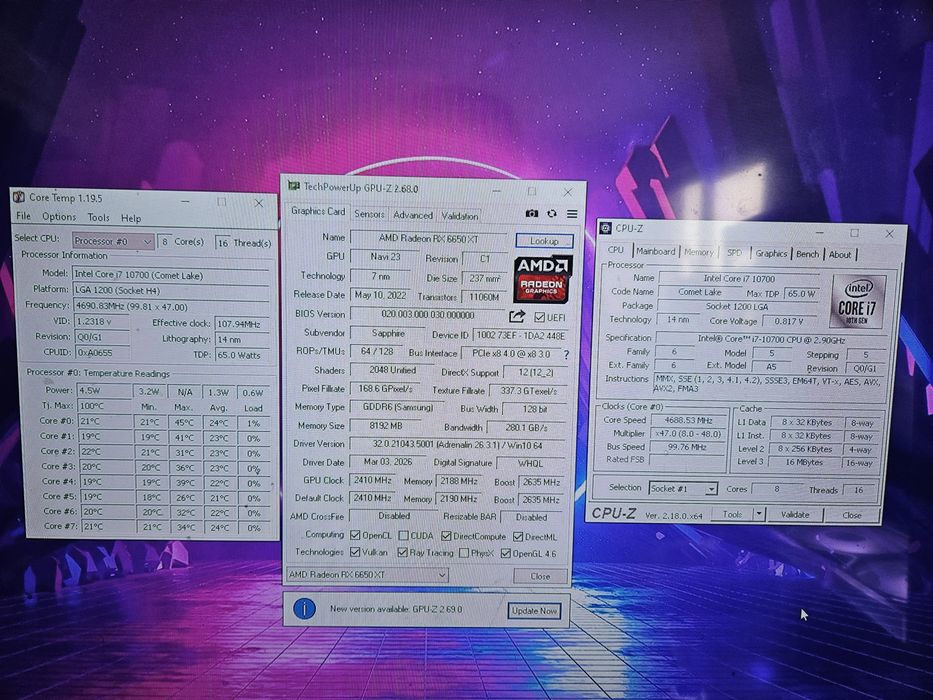Click the Core Temp TDP 65.0 Watts value
This screenshot has height=700, width=933.
point(242,355)
